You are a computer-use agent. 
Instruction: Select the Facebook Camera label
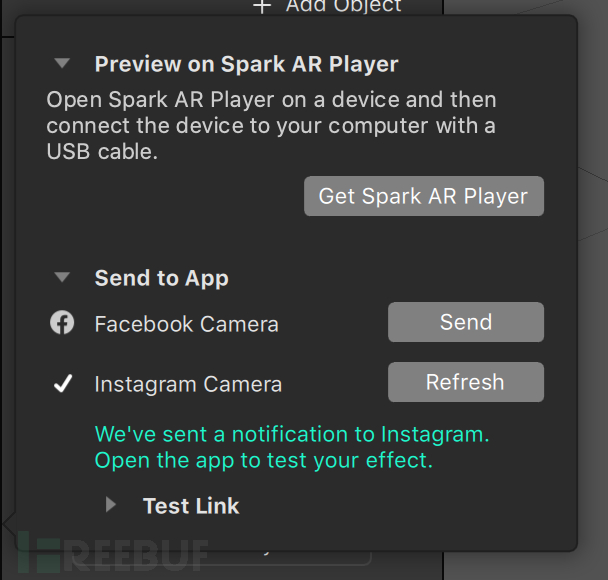coord(187,324)
